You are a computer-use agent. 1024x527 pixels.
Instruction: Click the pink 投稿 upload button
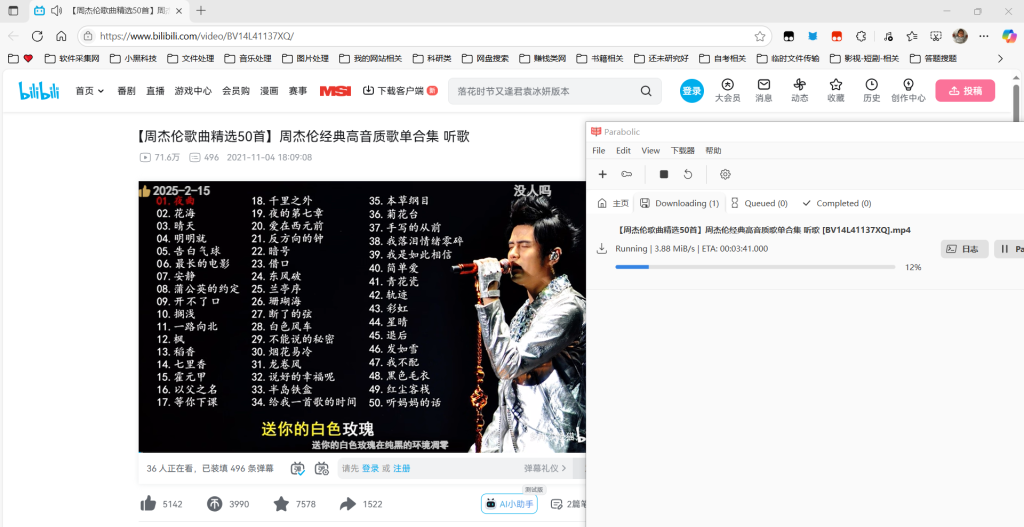(x=965, y=91)
